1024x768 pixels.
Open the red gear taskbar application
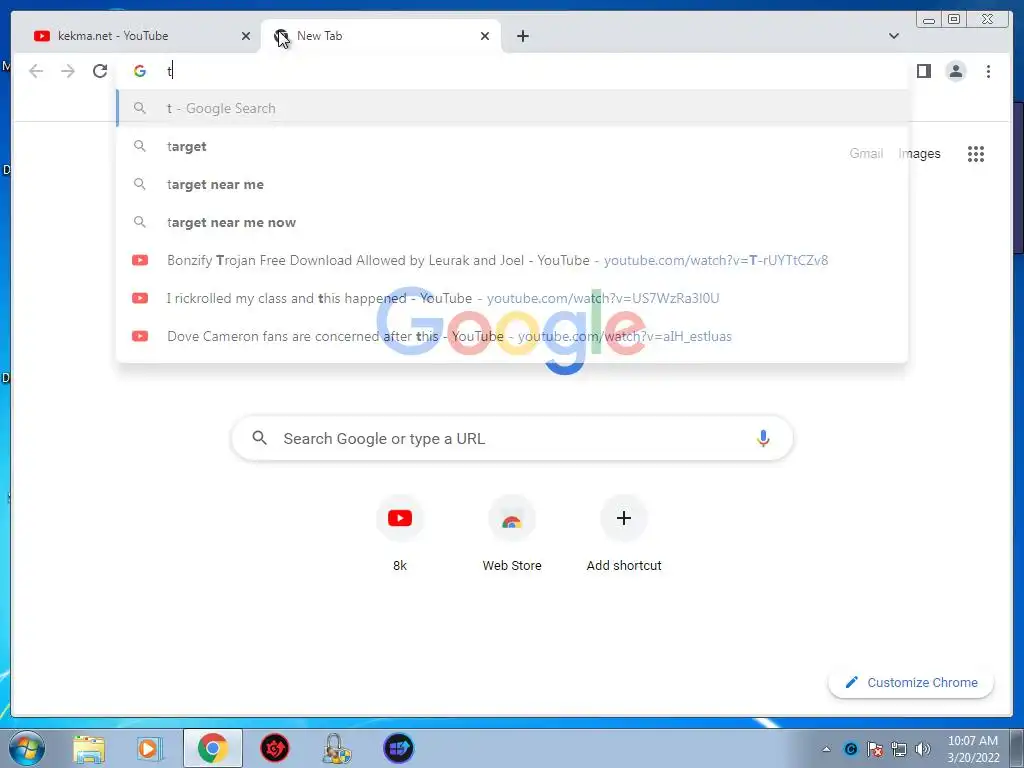(x=274, y=748)
